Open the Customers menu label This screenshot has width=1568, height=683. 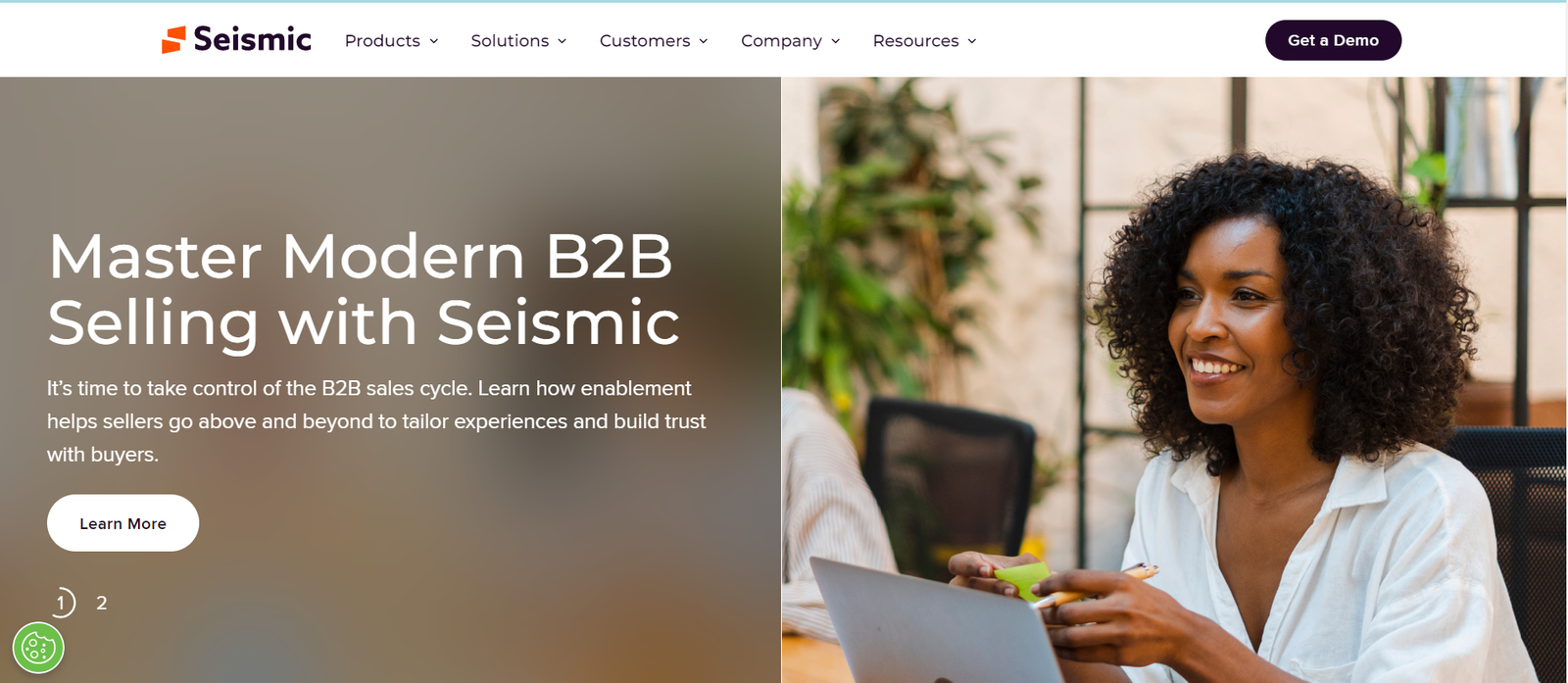point(645,41)
